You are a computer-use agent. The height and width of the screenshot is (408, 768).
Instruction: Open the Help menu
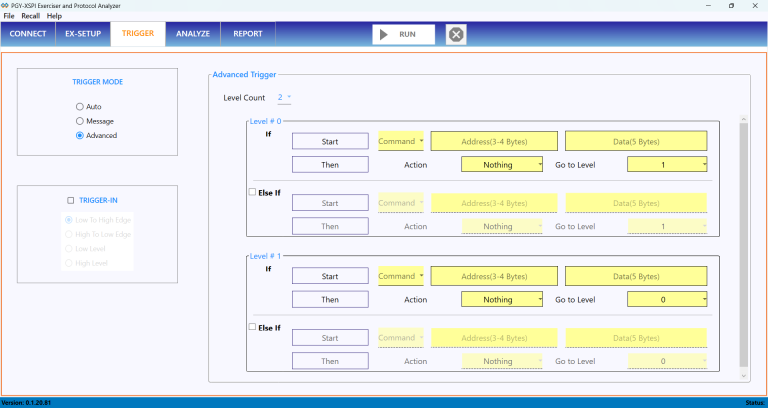tap(54, 16)
